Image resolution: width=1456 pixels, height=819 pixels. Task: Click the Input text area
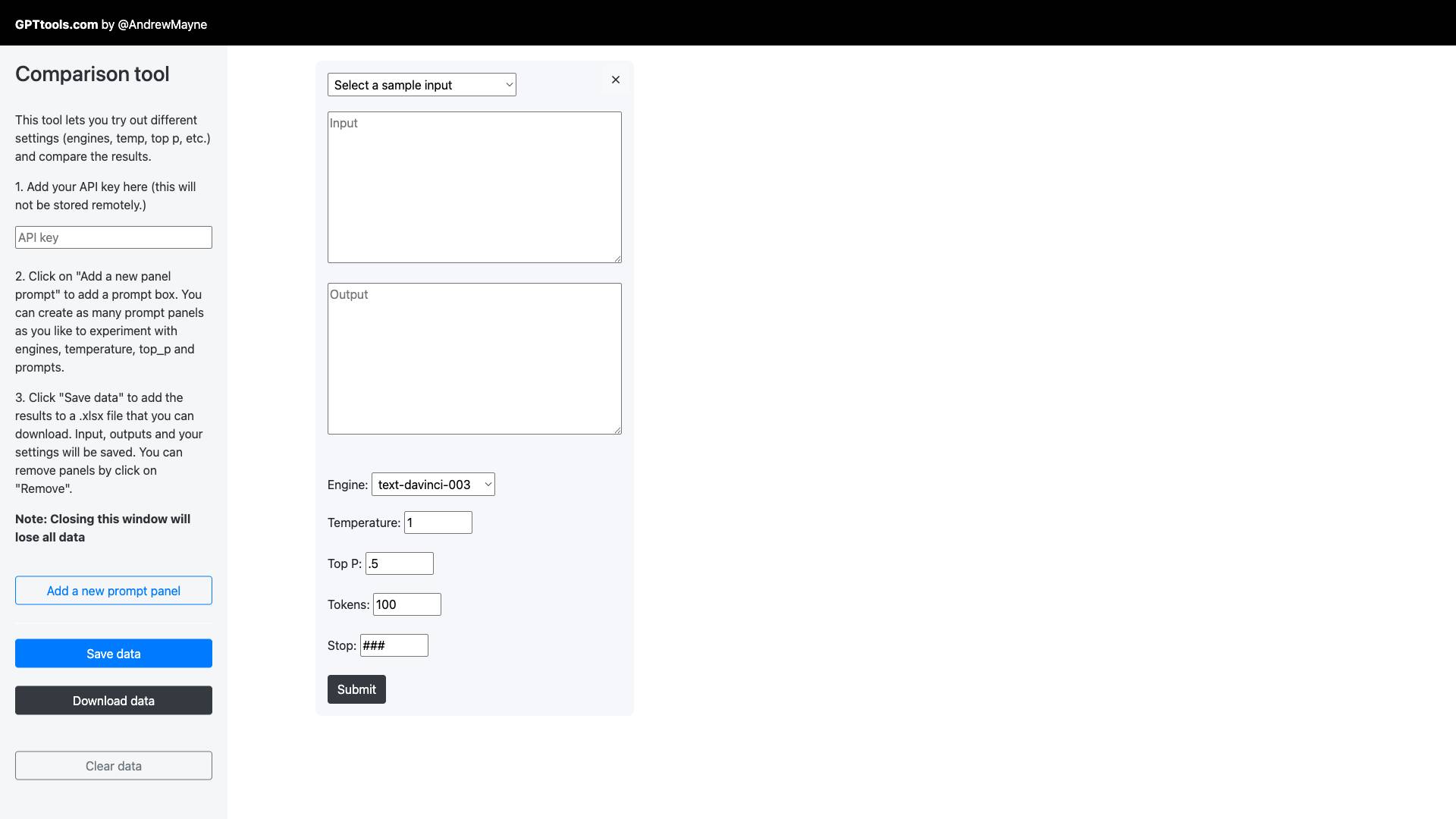point(474,187)
